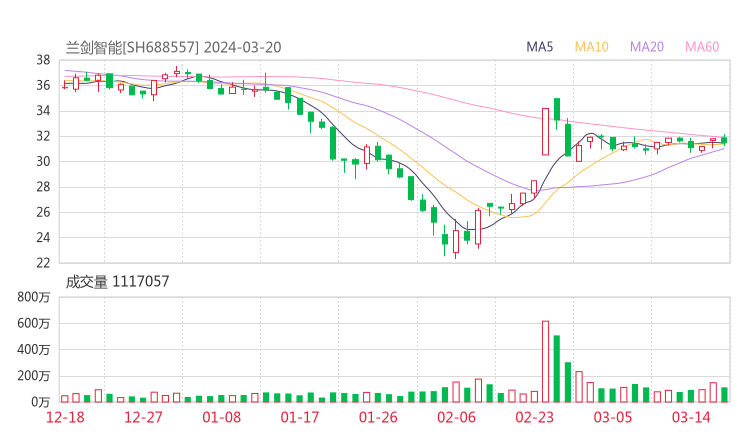
Task: Click the chart title 兰剑智能[SH688557] 2024-03-20
Action: (x=173, y=47)
